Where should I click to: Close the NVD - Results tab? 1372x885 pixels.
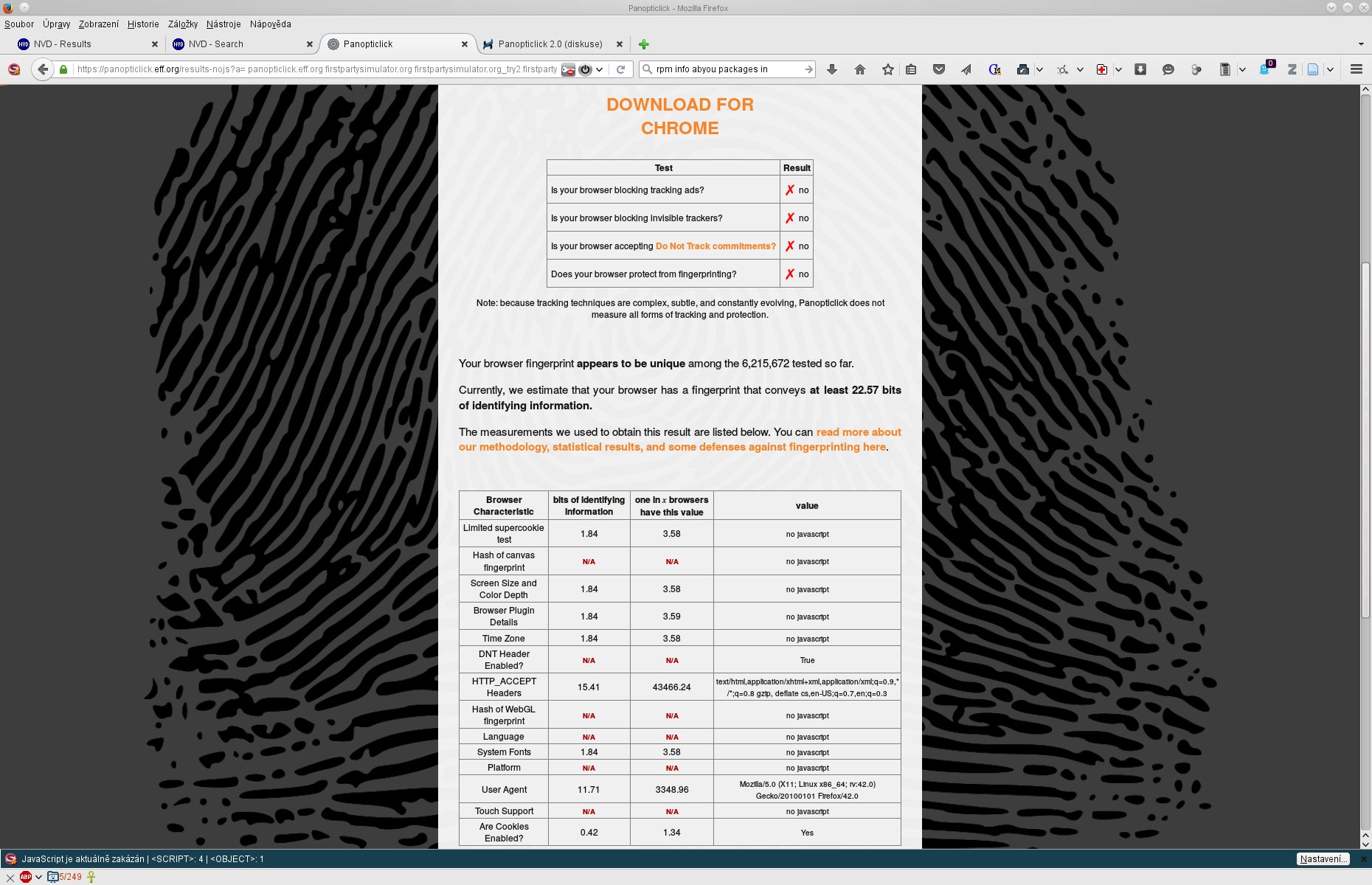[x=155, y=44]
